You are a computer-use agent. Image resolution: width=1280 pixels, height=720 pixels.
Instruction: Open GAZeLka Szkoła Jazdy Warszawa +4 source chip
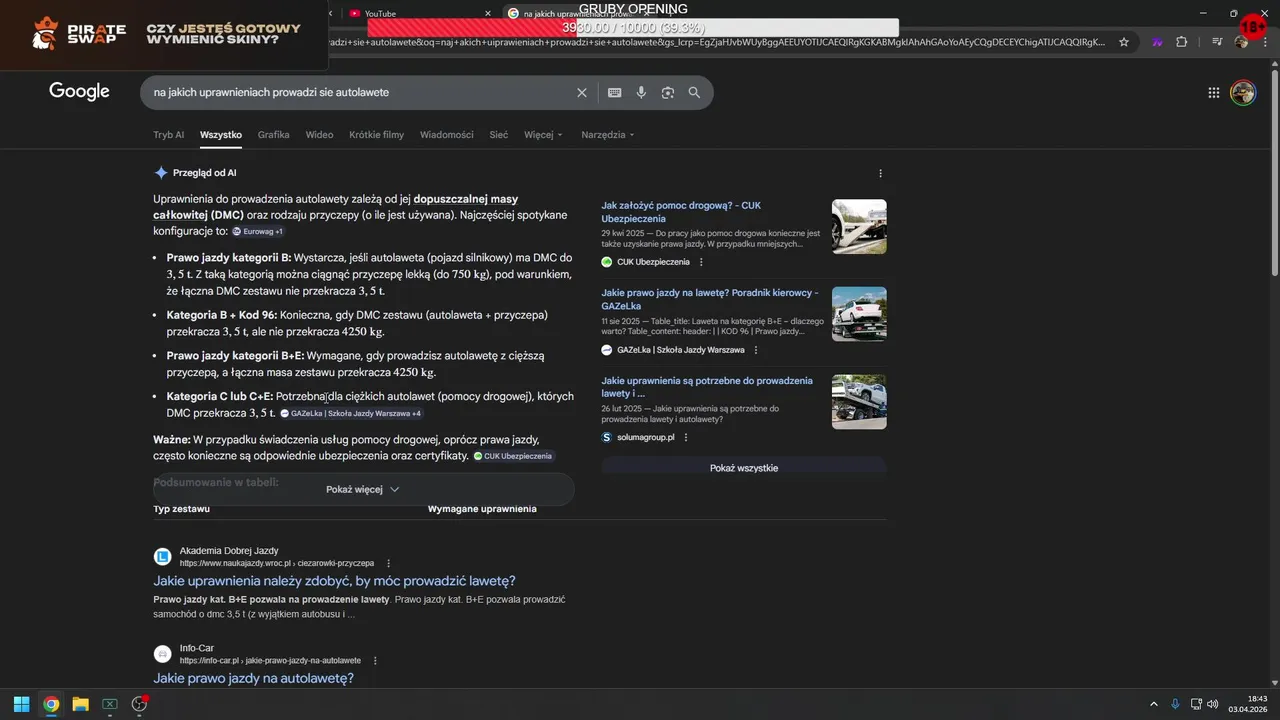tap(351, 413)
